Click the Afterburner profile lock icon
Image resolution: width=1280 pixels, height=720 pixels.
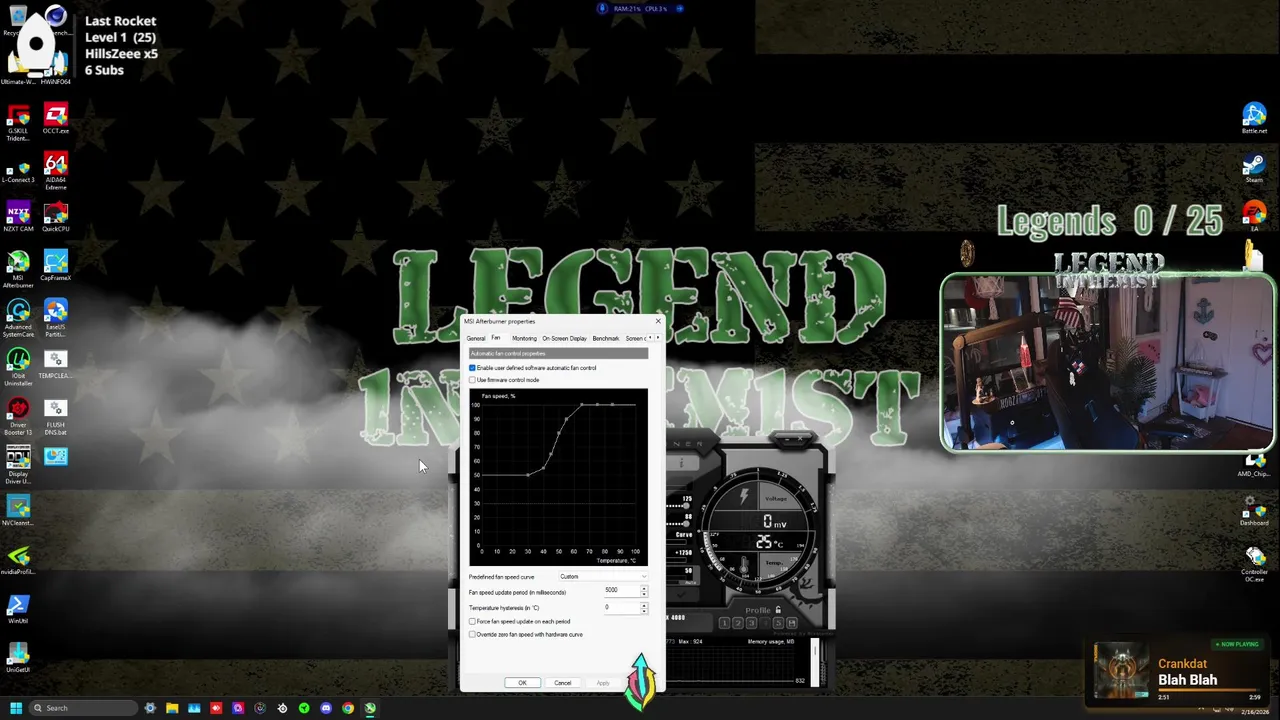(x=778, y=609)
